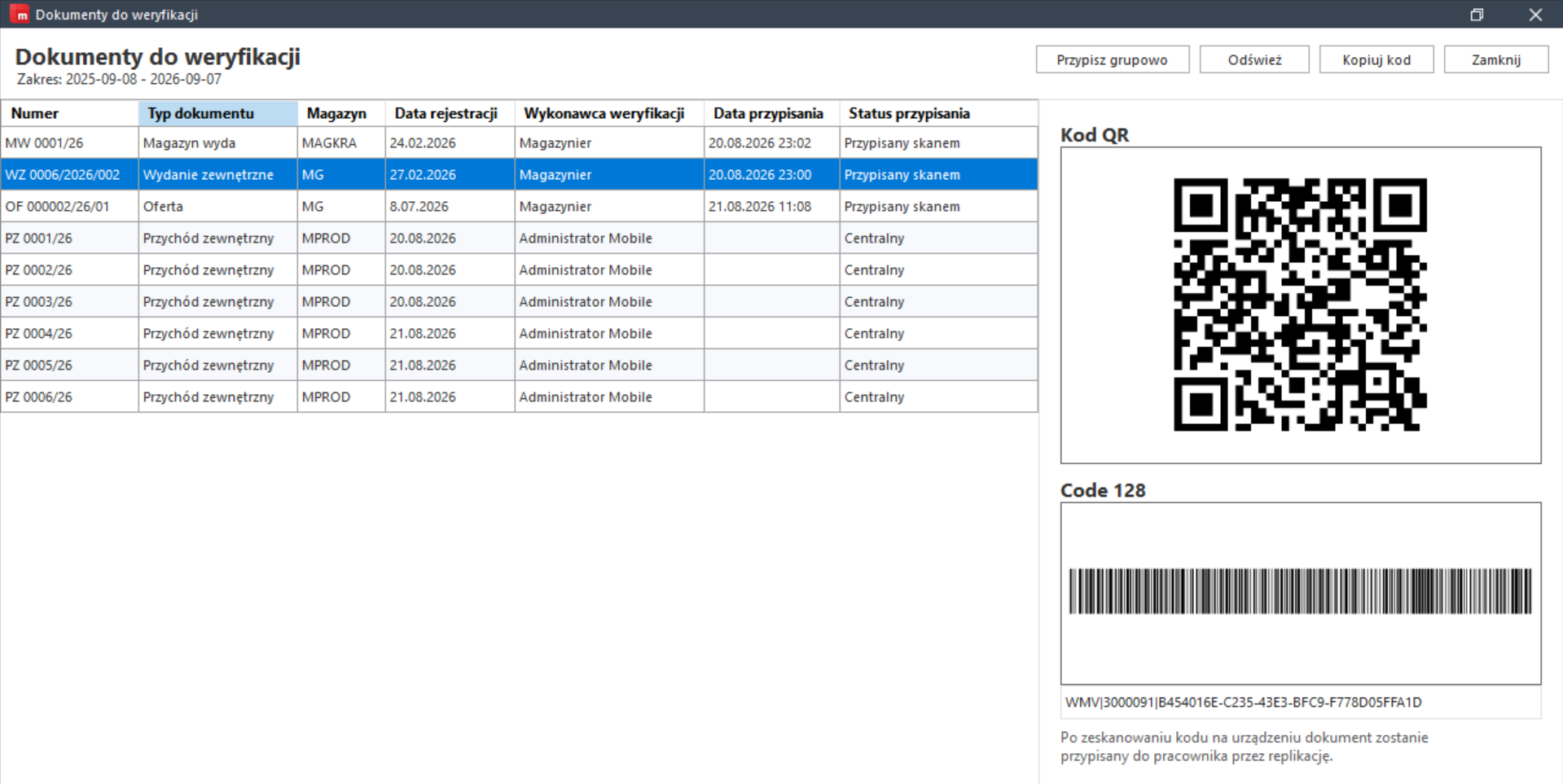Click the Zakres date range text
1563x784 pixels.
point(119,79)
